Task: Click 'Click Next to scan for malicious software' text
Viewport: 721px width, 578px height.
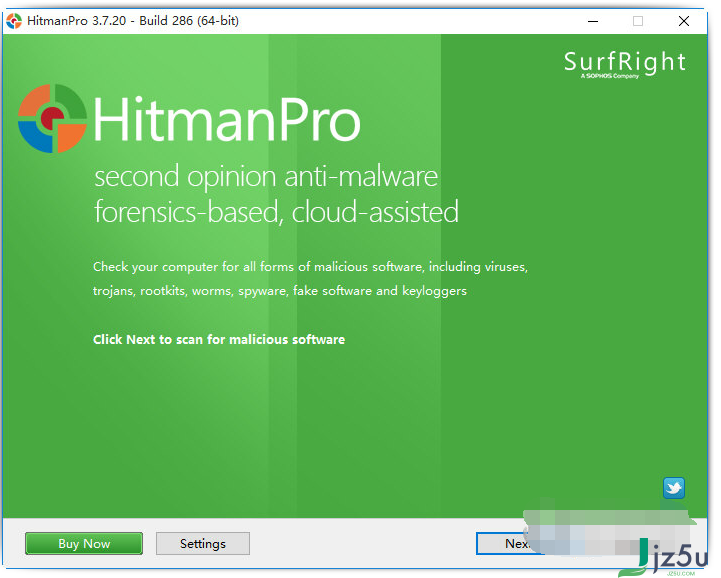Action: point(219,339)
